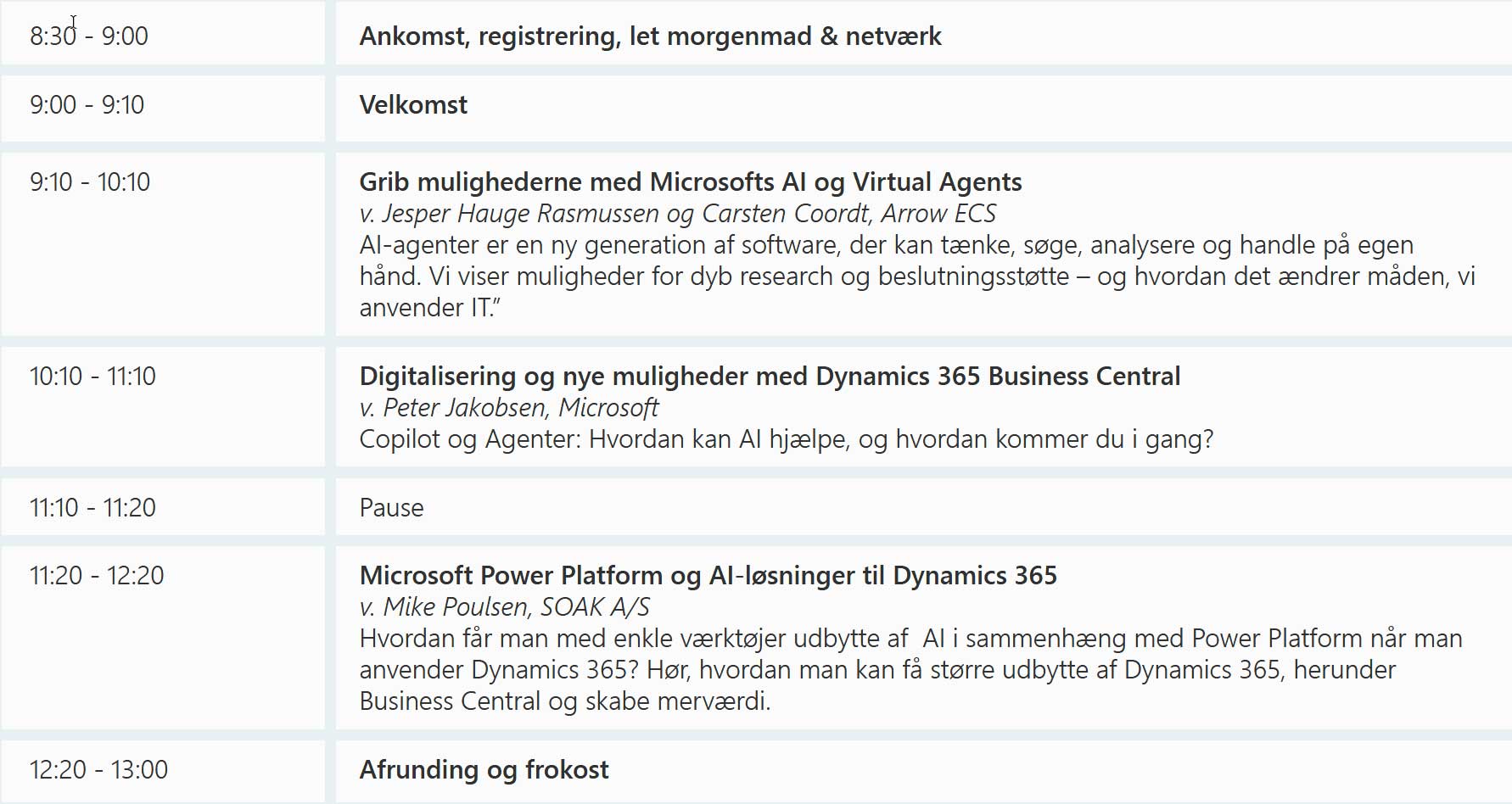Screen dimensions: 1512x804
Task: Click the 12:20 - 13:00 time cell
Action: (x=98, y=769)
